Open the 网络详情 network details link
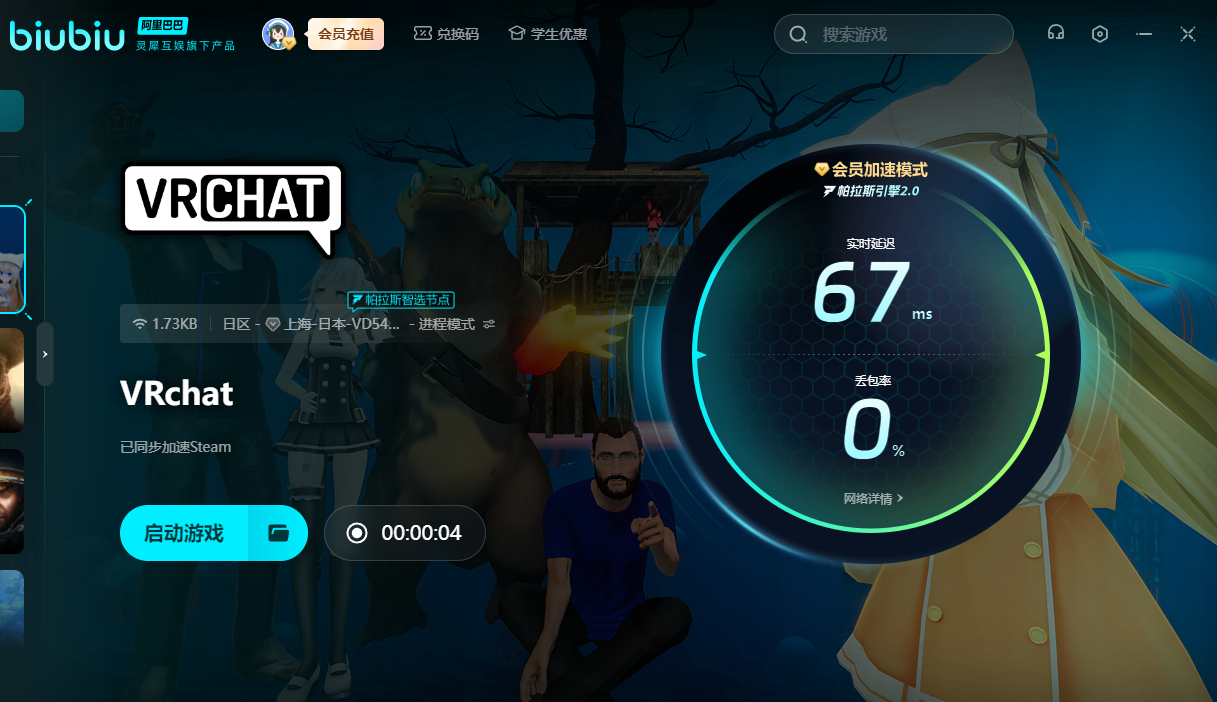 (873, 498)
